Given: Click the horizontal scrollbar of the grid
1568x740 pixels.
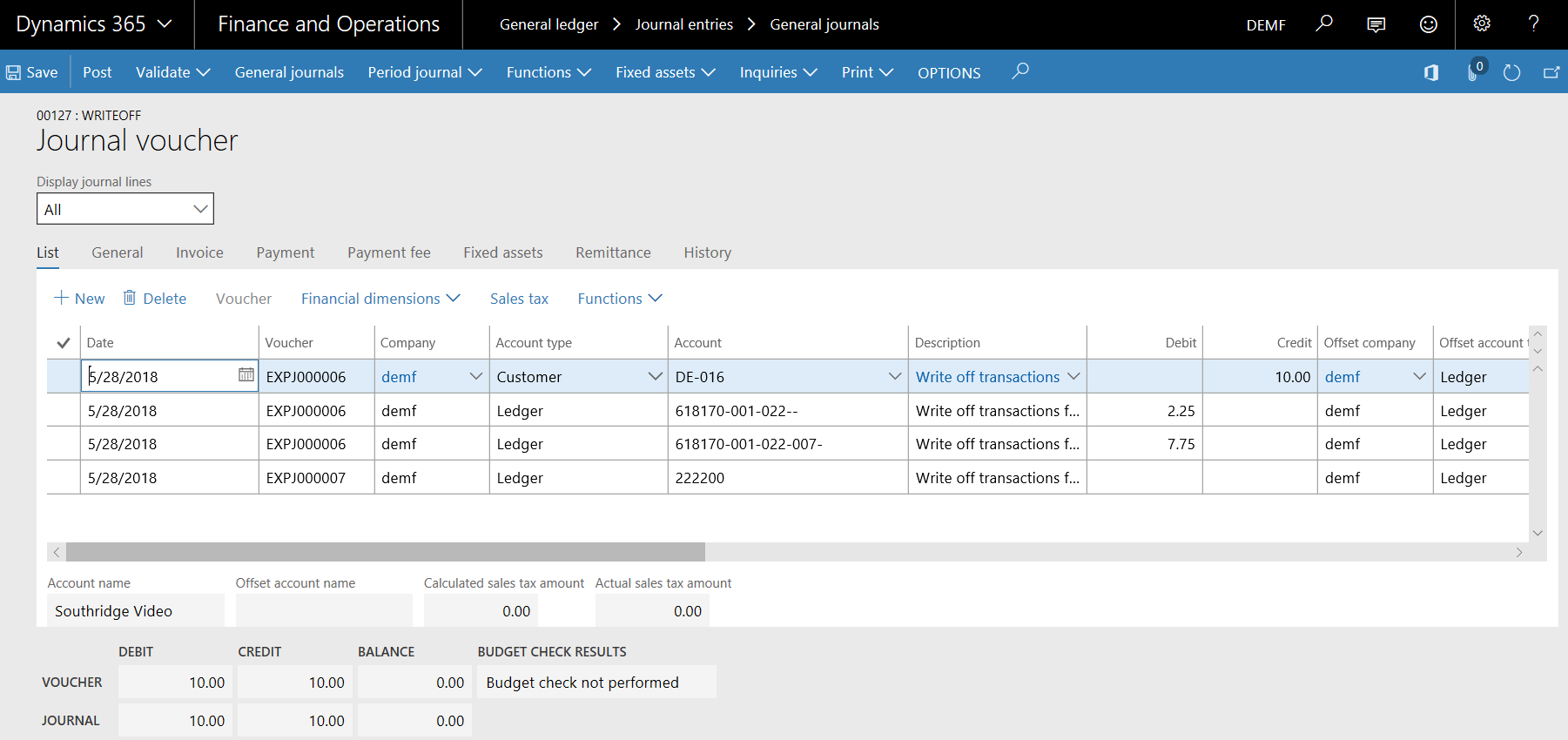Looking at the screenshot, I should click(x=385, y=552).
